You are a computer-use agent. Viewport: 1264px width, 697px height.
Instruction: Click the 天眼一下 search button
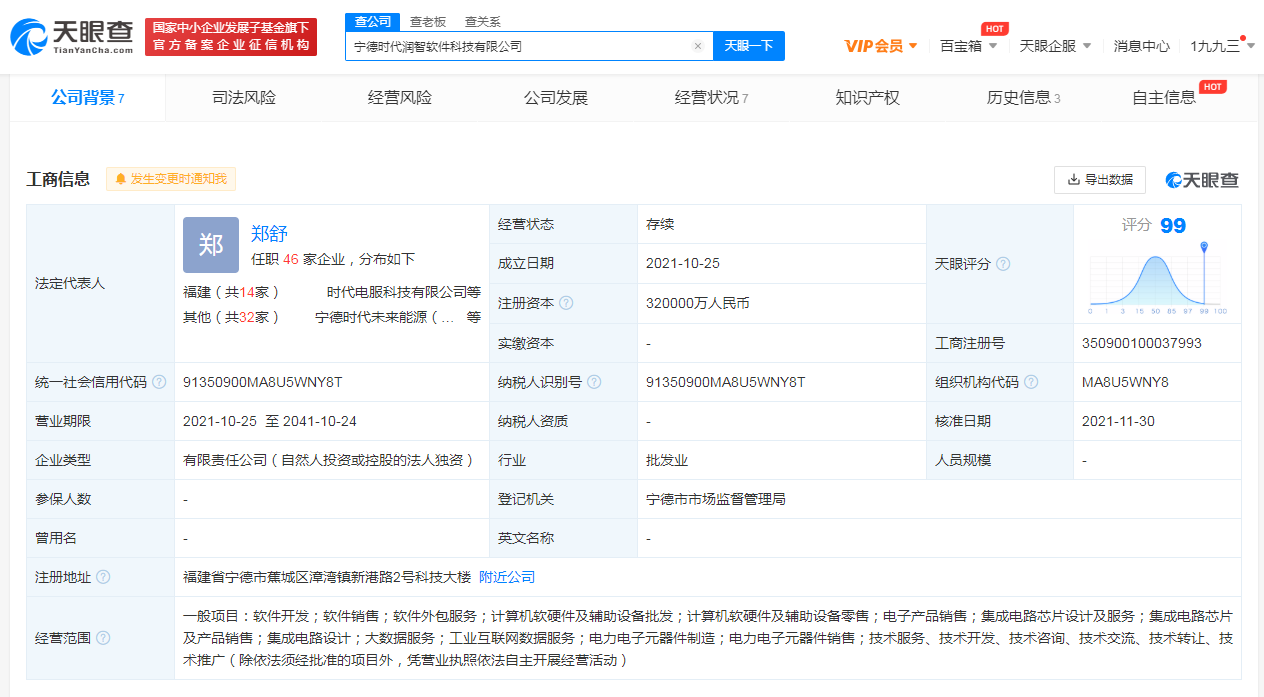[x=749, y=46]
